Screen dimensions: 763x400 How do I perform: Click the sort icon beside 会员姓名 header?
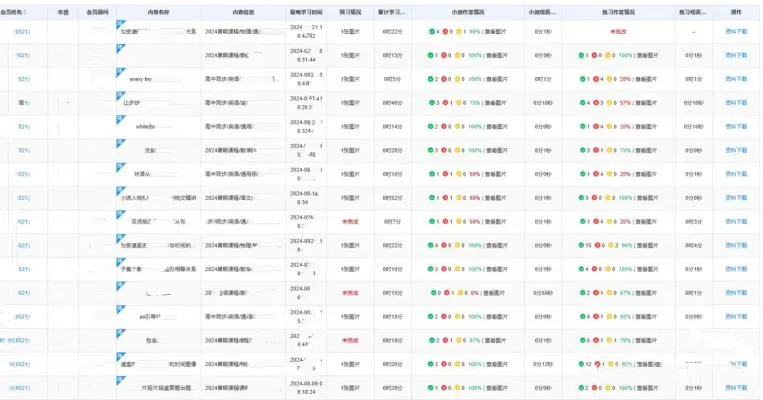pos(25,12)
